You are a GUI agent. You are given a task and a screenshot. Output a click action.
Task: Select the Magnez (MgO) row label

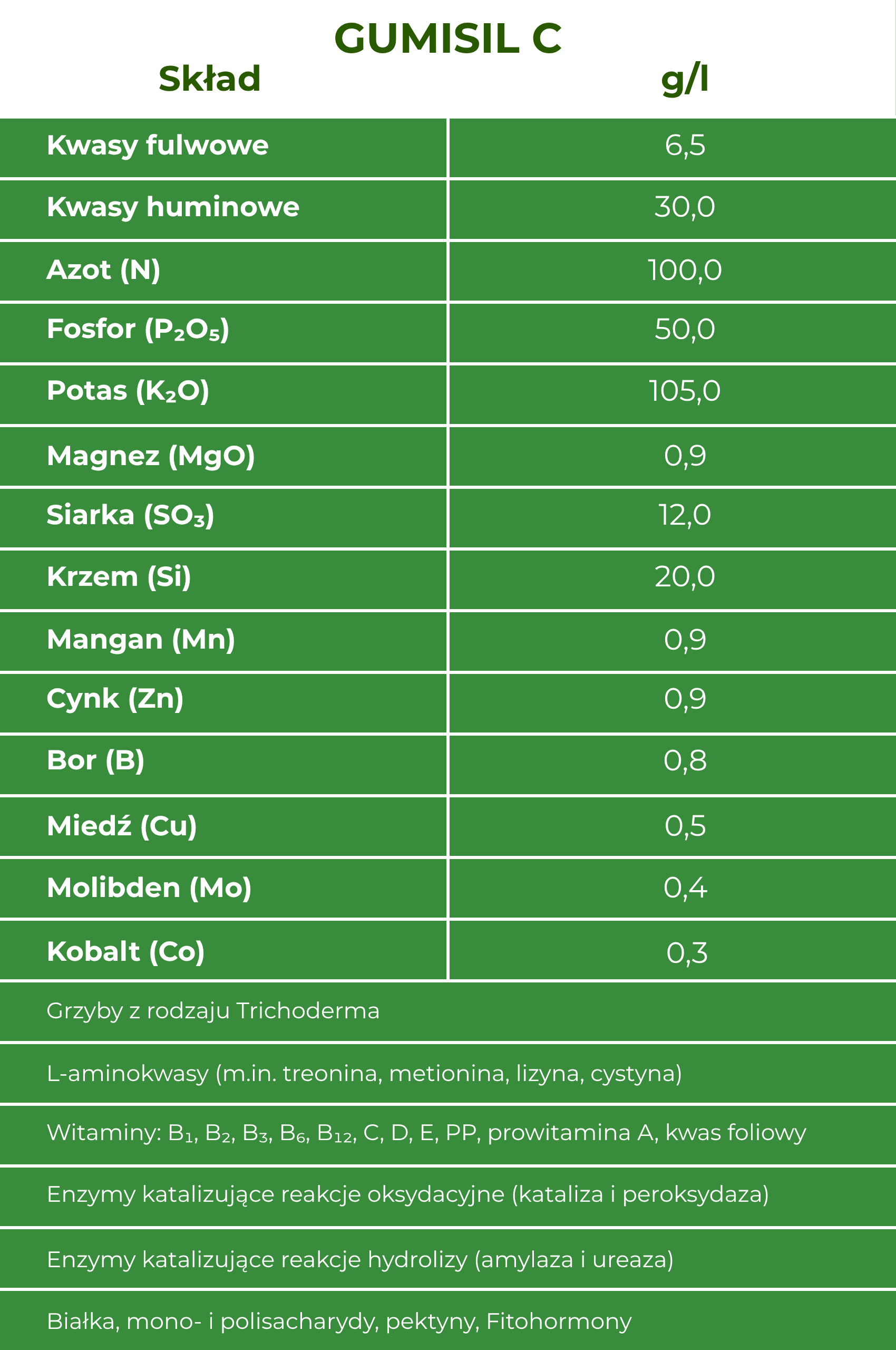tap(151, 457)
